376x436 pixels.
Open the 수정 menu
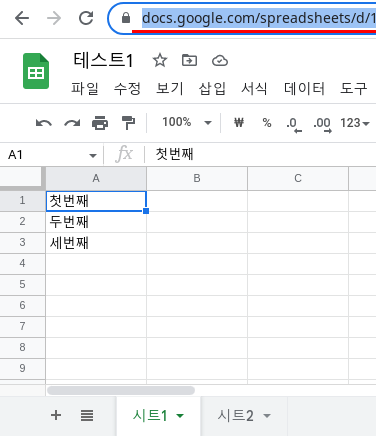click(x=127, y=89)
